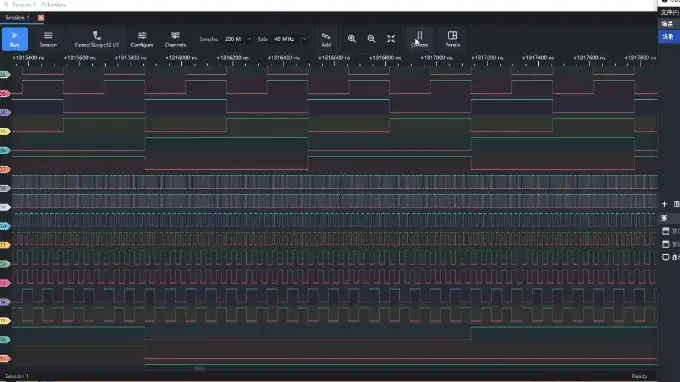Image resolution: width=680 pixels, height=382 pixels.
Task: Click the +1816600 ns ruler label
Action: [x=334, y=58]
